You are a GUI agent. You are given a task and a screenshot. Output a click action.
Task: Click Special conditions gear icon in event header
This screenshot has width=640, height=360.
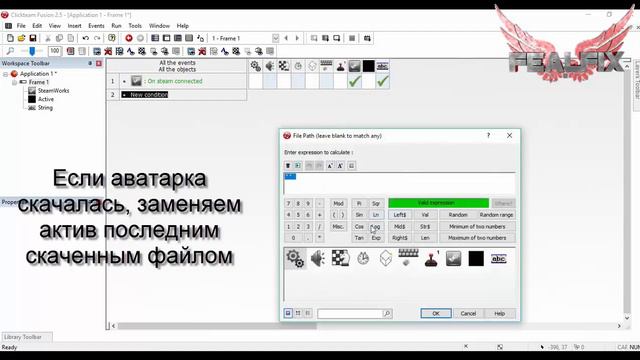256,66
